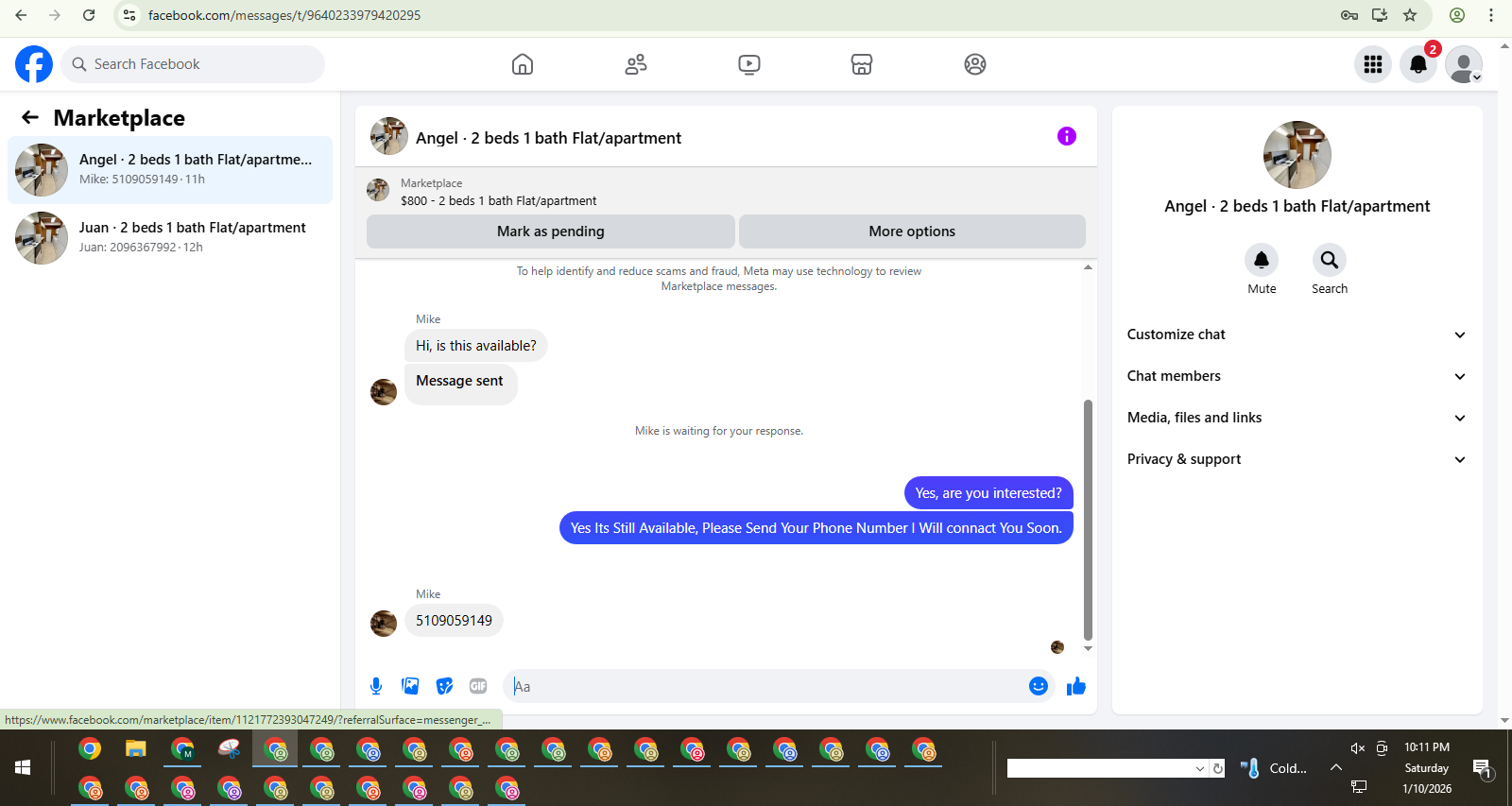Screen dimensions: 1512x806
Task: Click the 'Yes, are you interested?' message
Action: [x=988, y=493]
